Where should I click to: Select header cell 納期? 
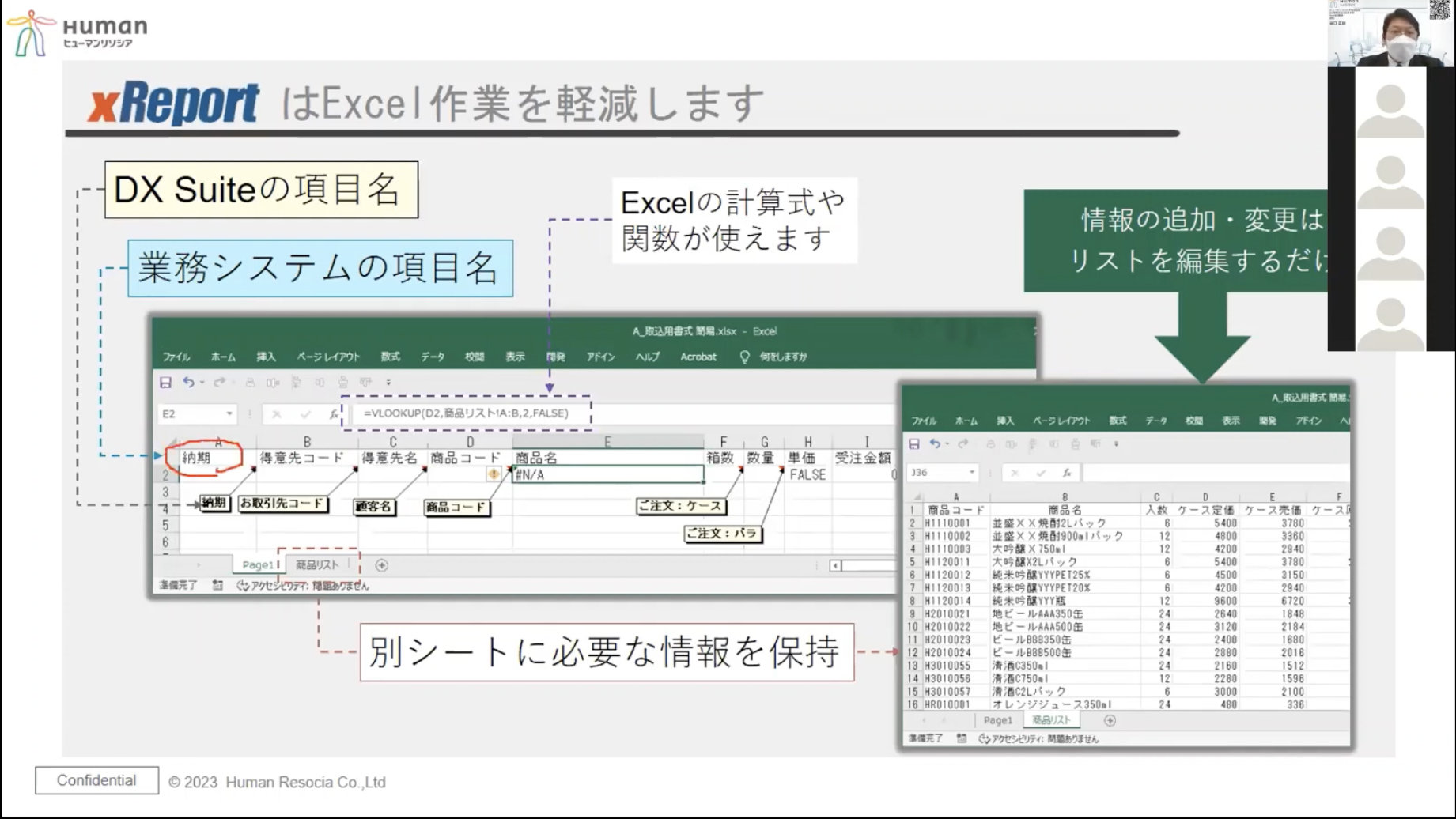tap(217, 458)
